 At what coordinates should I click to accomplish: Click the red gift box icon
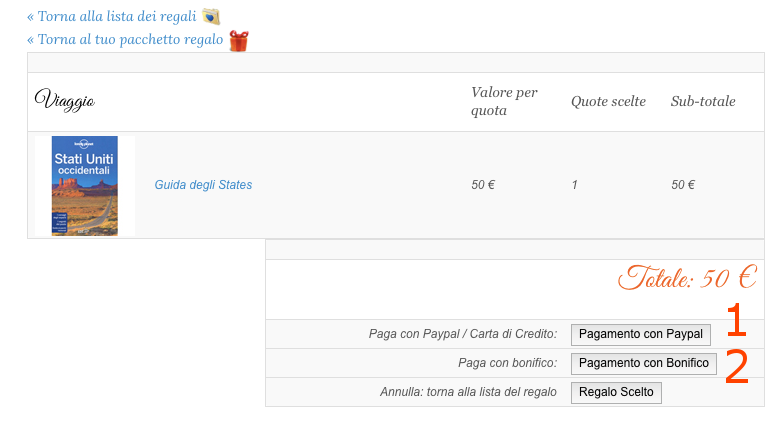coord(239,41)
